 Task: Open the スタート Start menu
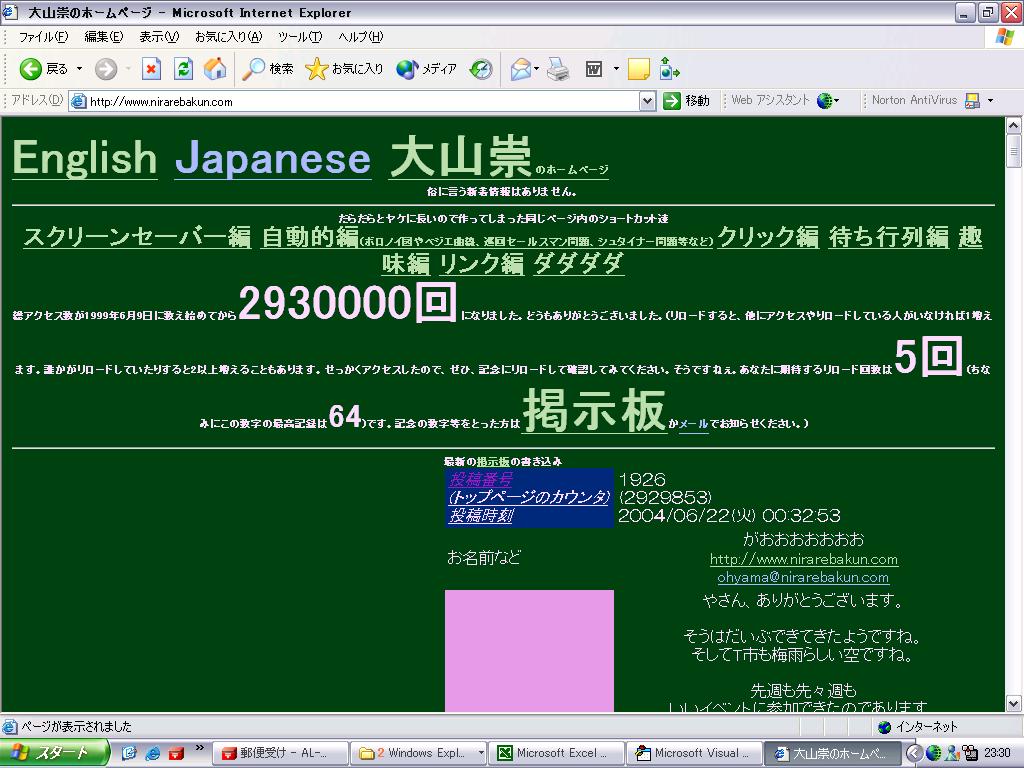[55, 753]
